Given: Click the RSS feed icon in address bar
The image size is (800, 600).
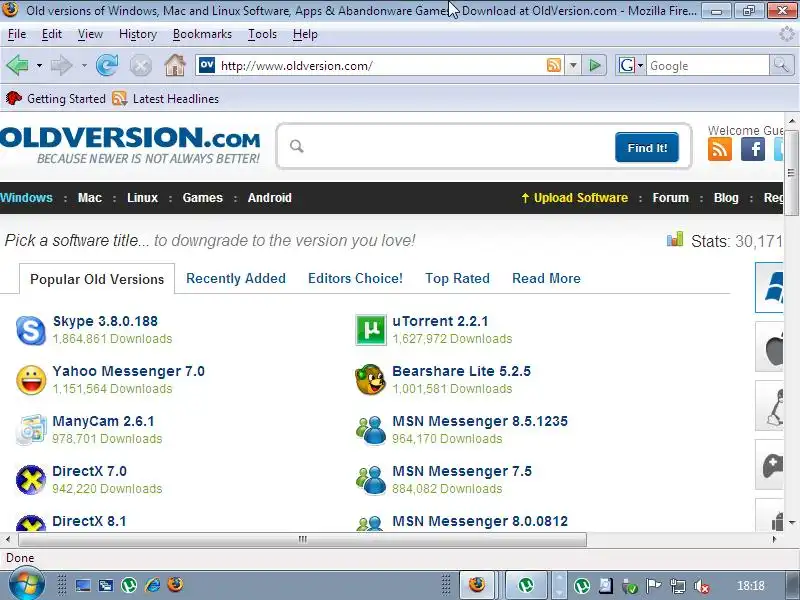Looking at the screenshot, I should click(554, 65).
